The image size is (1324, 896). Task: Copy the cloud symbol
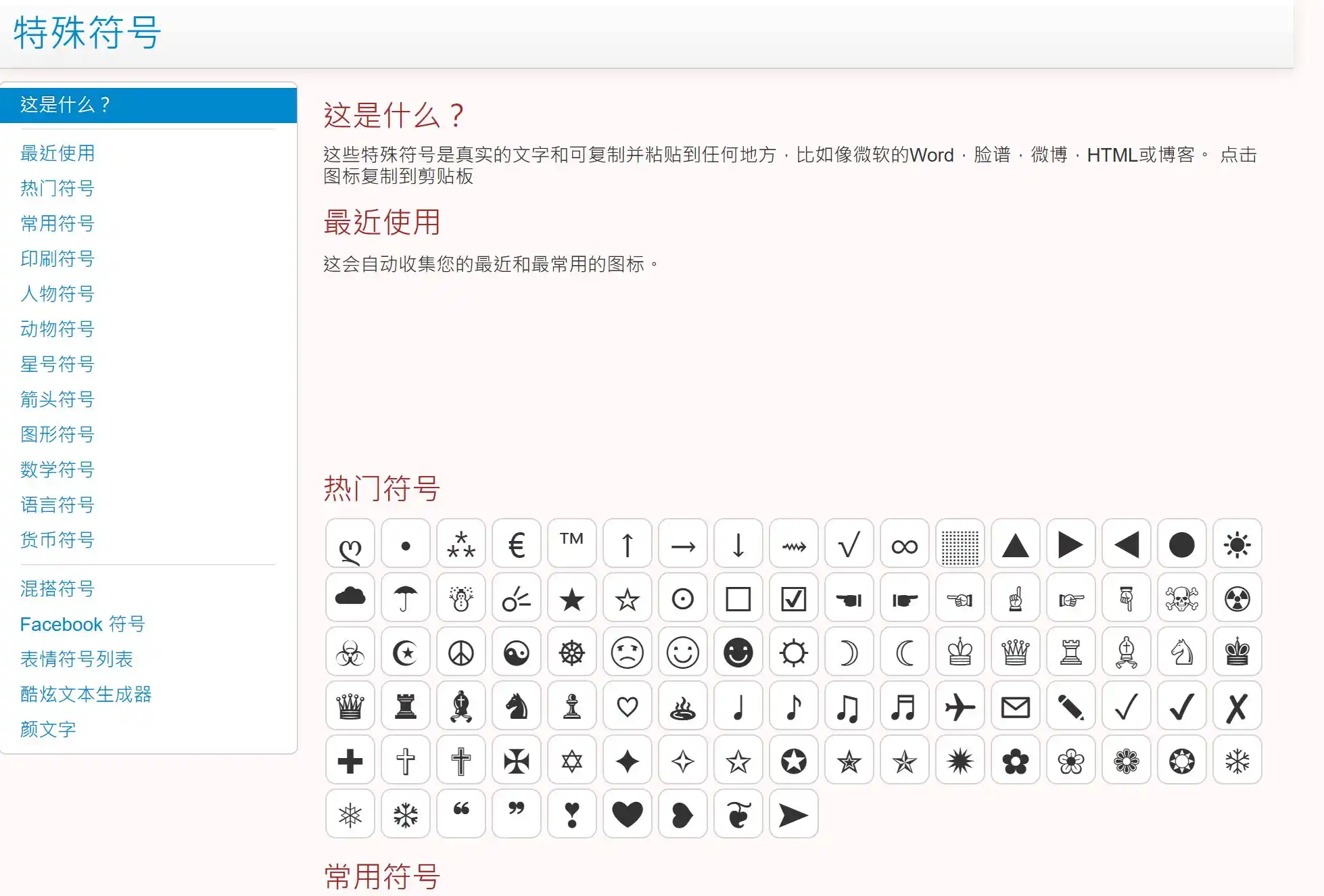pos(350,598)
